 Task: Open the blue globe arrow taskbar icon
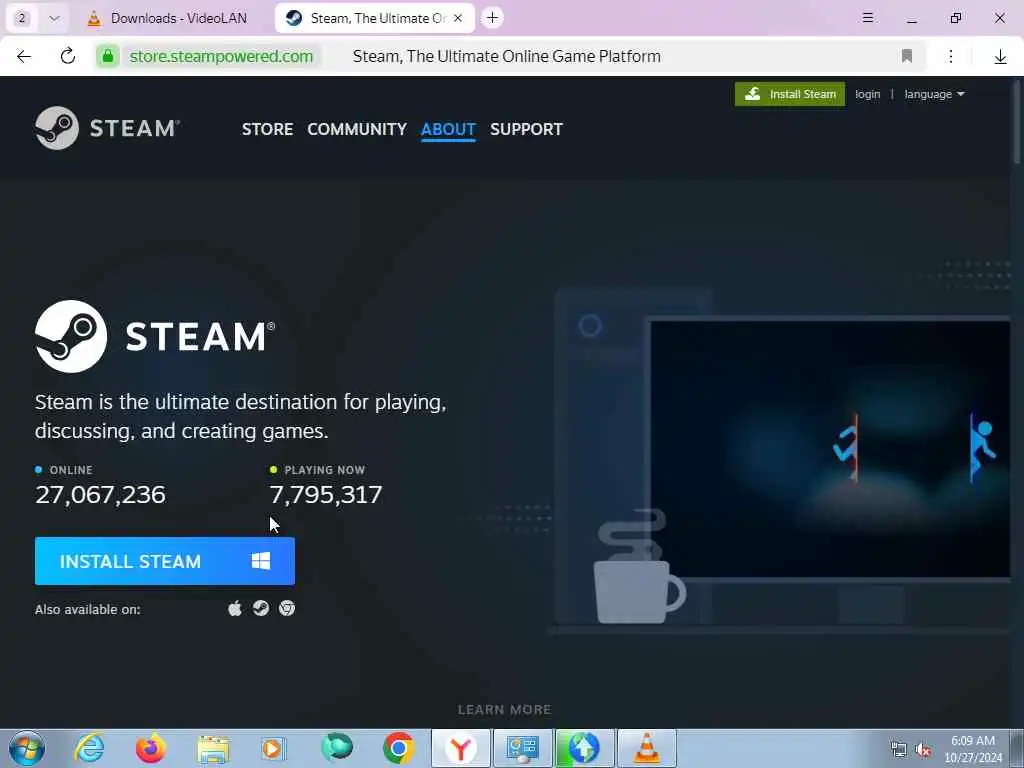click(x=584, y=748)
